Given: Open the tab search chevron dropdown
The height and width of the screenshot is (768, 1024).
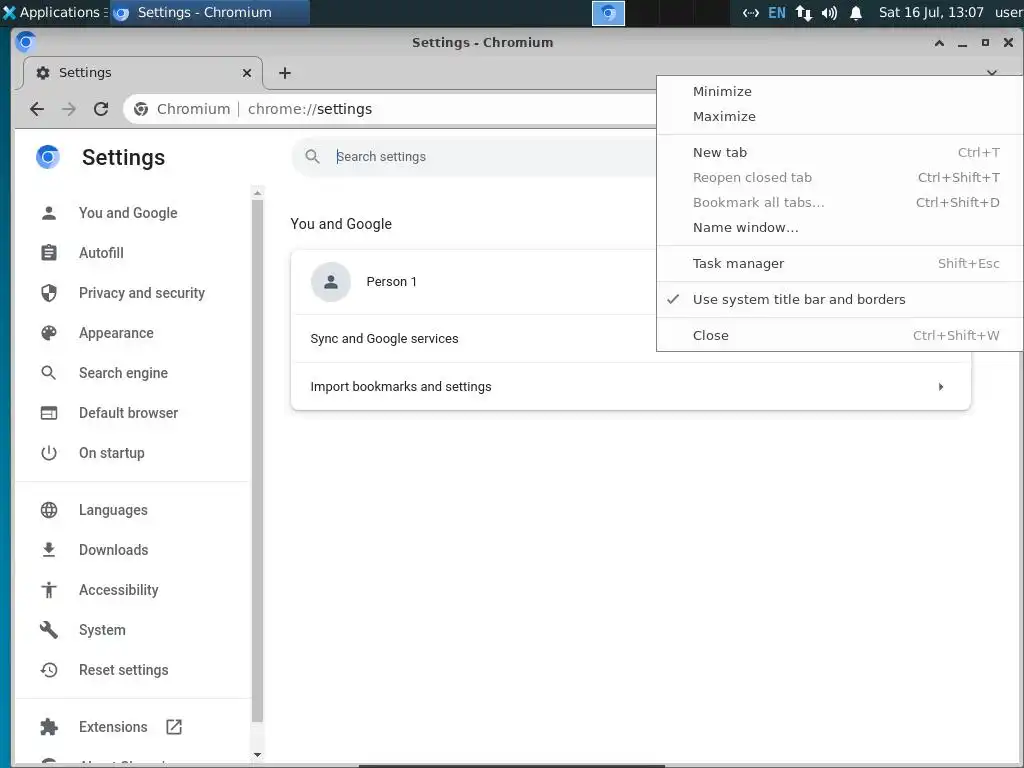Looking at the screenshot, I should pos(992,72).
